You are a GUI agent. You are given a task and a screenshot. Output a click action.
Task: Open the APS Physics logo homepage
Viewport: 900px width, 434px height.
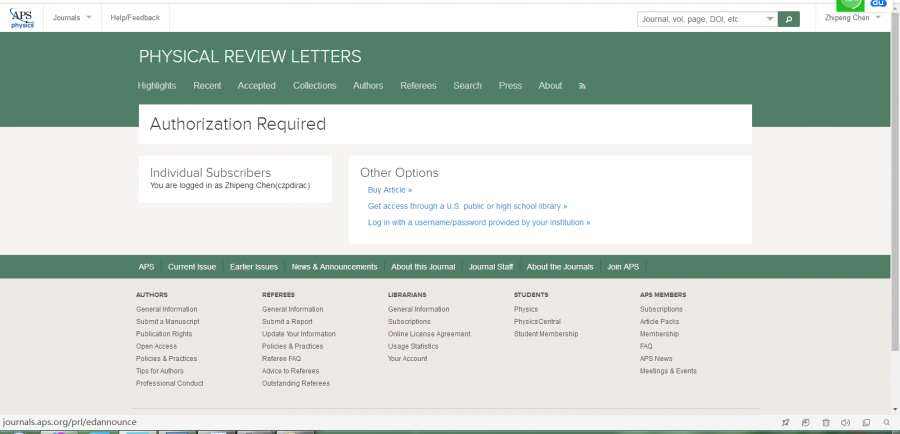coord(22,18)
